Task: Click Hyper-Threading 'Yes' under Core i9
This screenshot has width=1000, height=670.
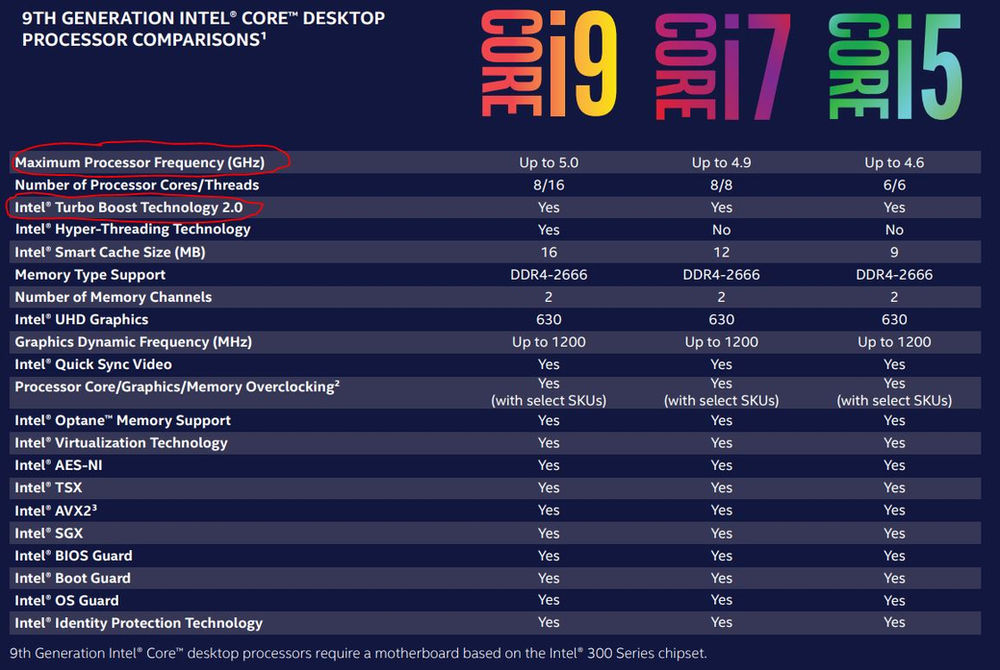Action: click(x=548, y=229)
